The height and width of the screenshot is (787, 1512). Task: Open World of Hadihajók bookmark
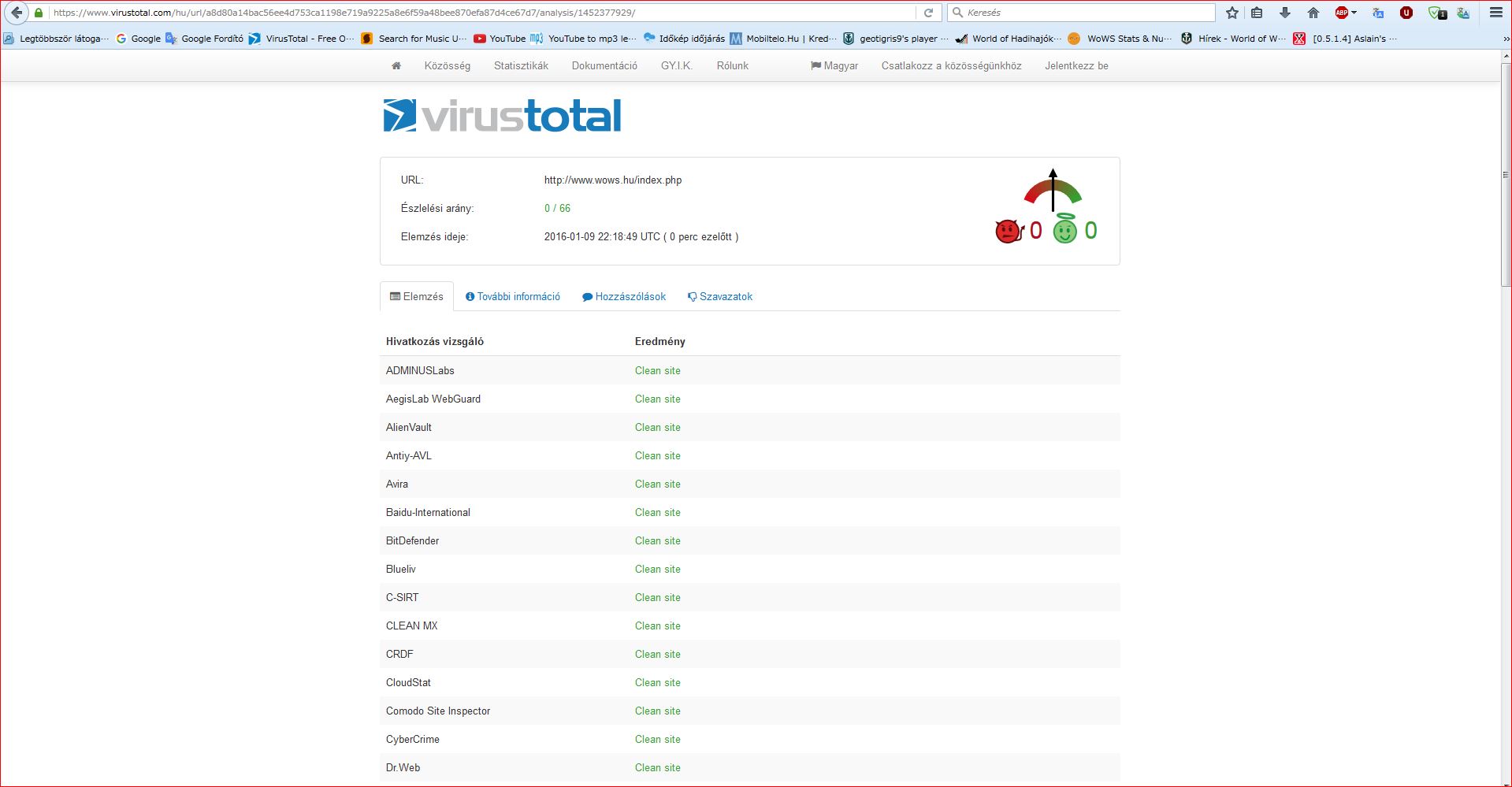pos(1009,39)
